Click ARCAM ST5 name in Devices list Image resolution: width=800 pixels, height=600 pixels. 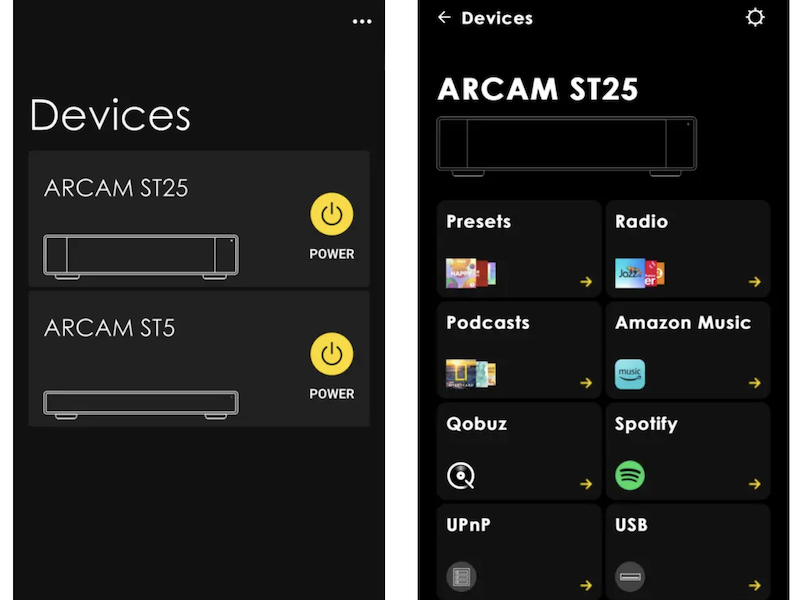[x=110, y=328]
